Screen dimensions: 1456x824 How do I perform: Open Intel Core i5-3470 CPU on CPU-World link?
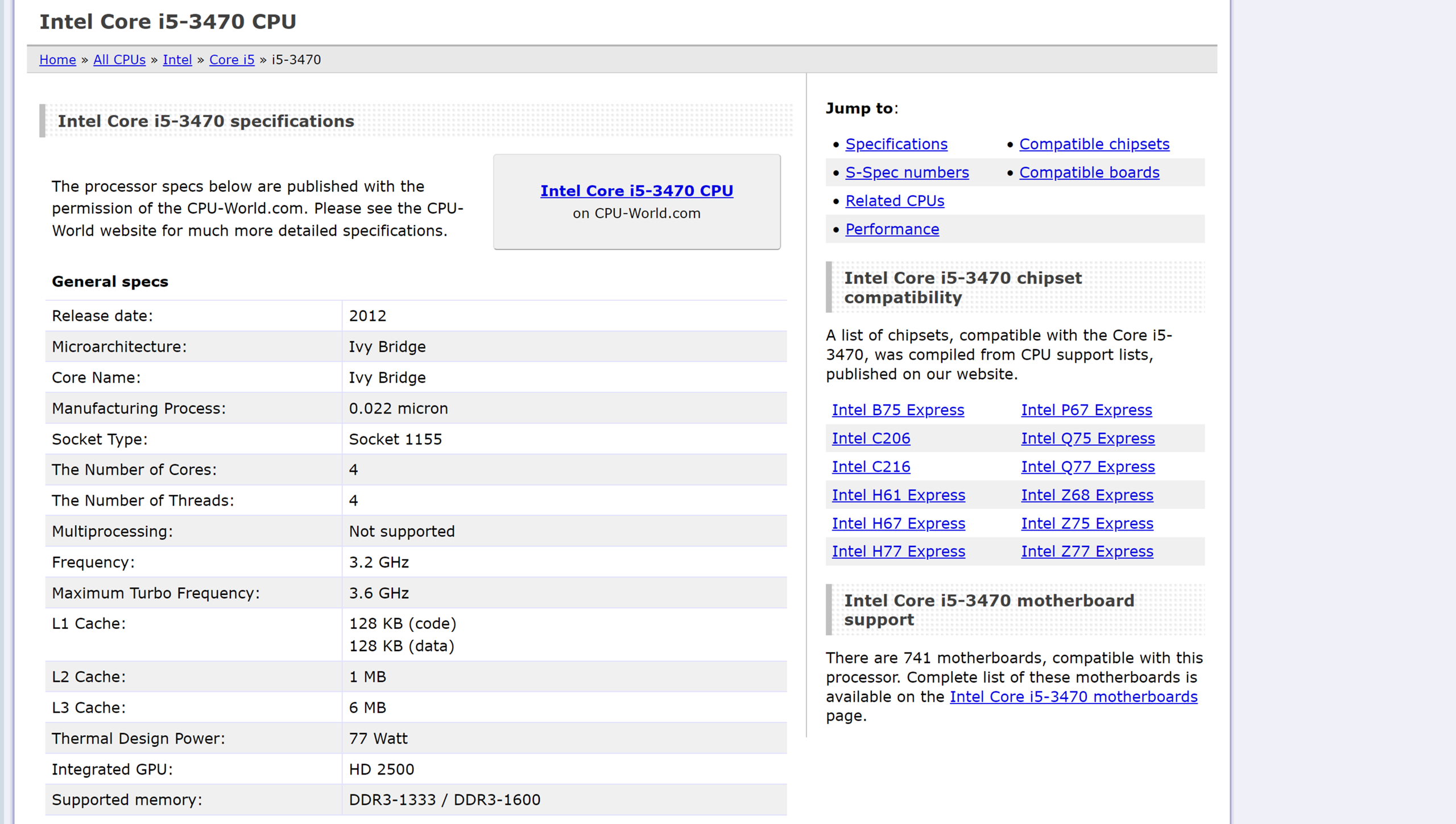(x=636, y=191)
